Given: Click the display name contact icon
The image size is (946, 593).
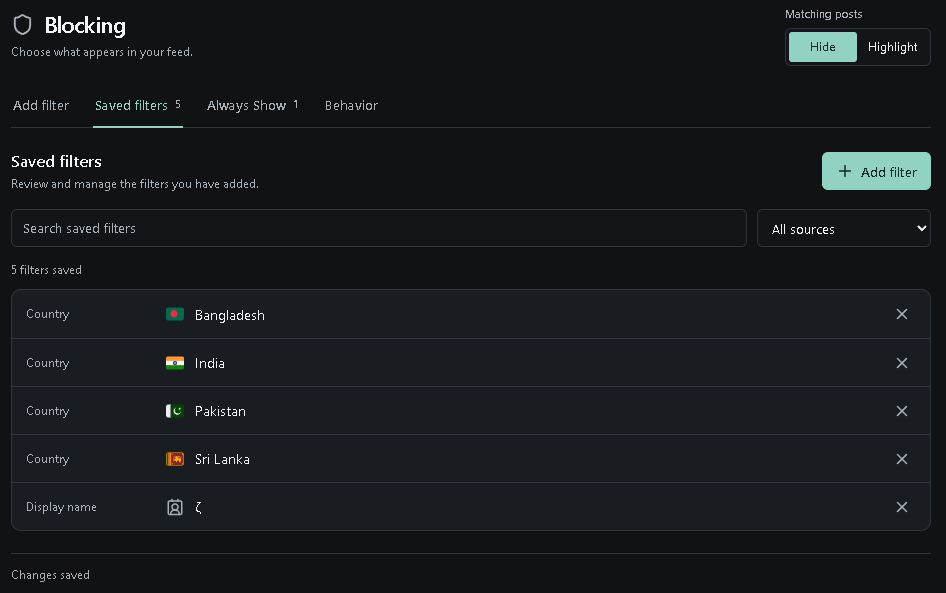Looking at the screenshot, I should (175, 507).
